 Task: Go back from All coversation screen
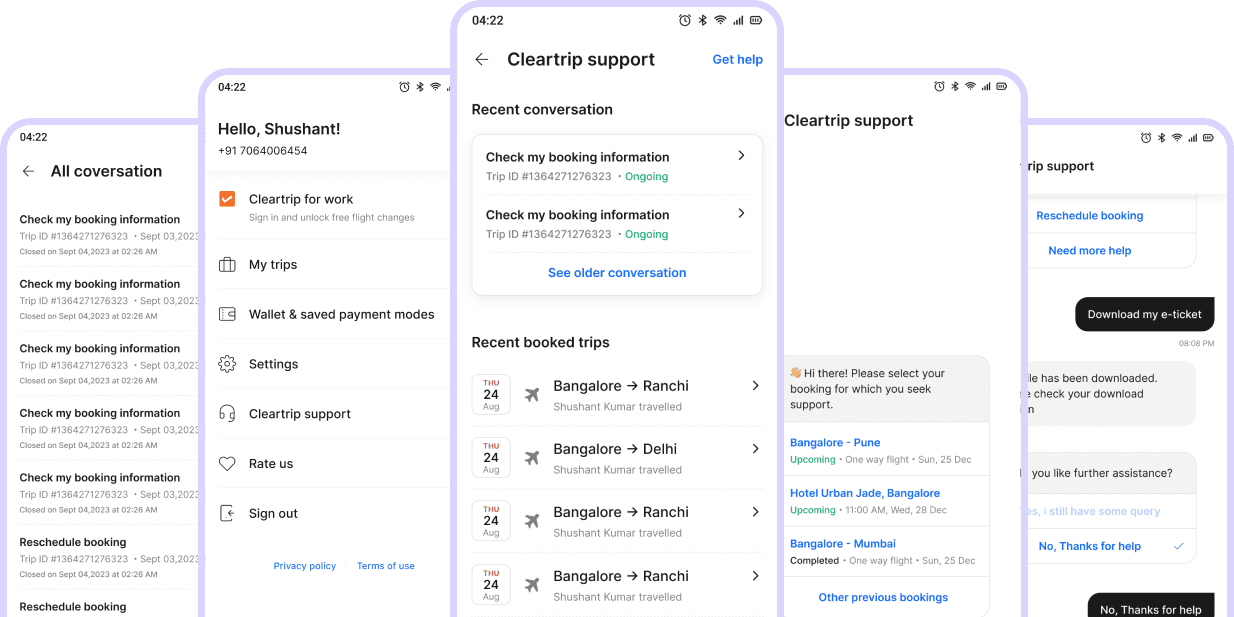pyautogui.click(x=28, y=171)
